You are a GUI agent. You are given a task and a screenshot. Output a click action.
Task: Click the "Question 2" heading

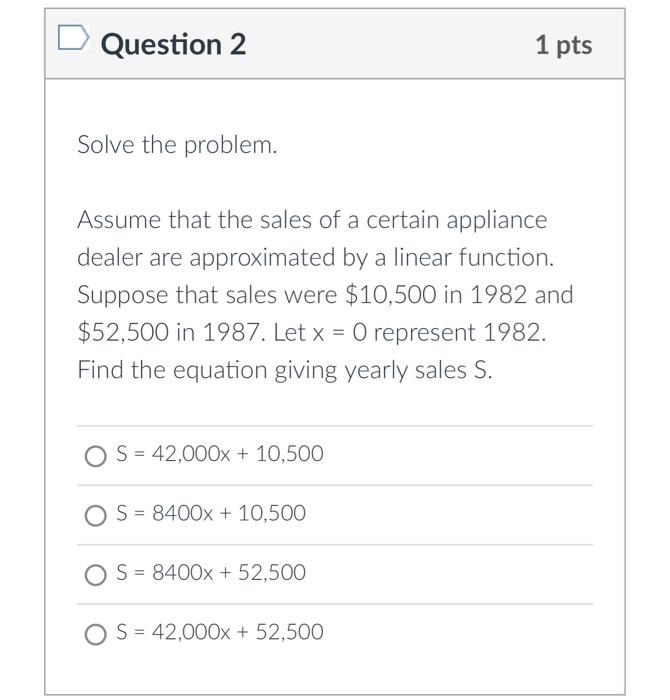coord(173,44)
